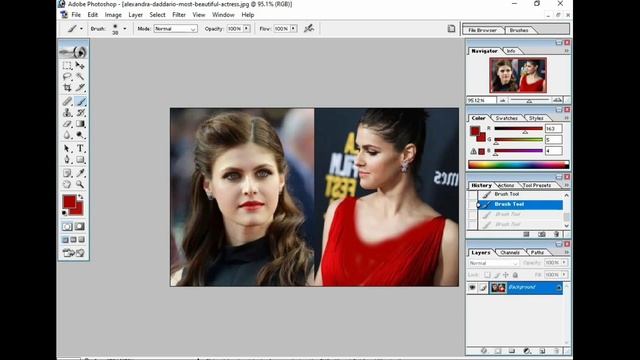Select the Lasso tool
The width and height of the screenshot is (640, 360).
coord(67,77)
